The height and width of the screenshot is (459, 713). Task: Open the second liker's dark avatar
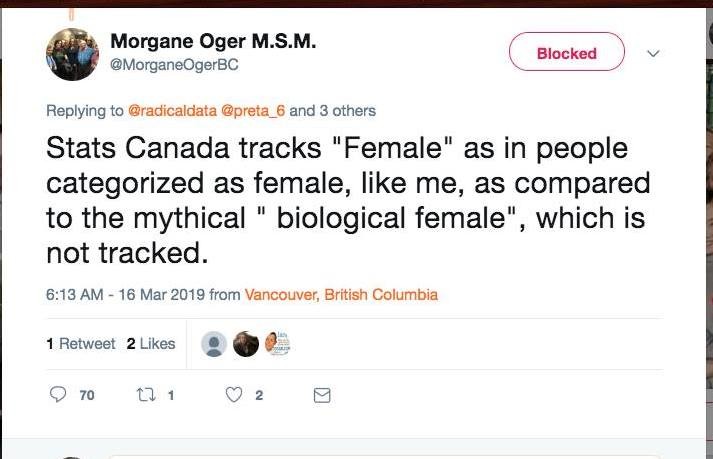tap(246, 344)
